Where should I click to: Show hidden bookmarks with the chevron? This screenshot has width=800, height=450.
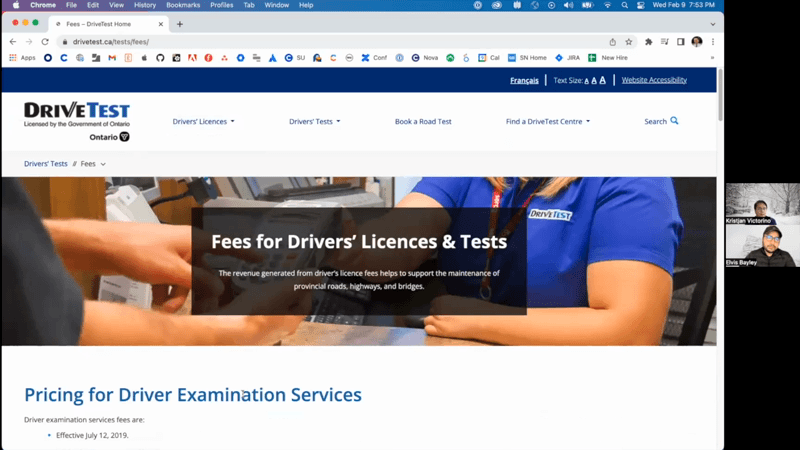(x=712, y=58)
